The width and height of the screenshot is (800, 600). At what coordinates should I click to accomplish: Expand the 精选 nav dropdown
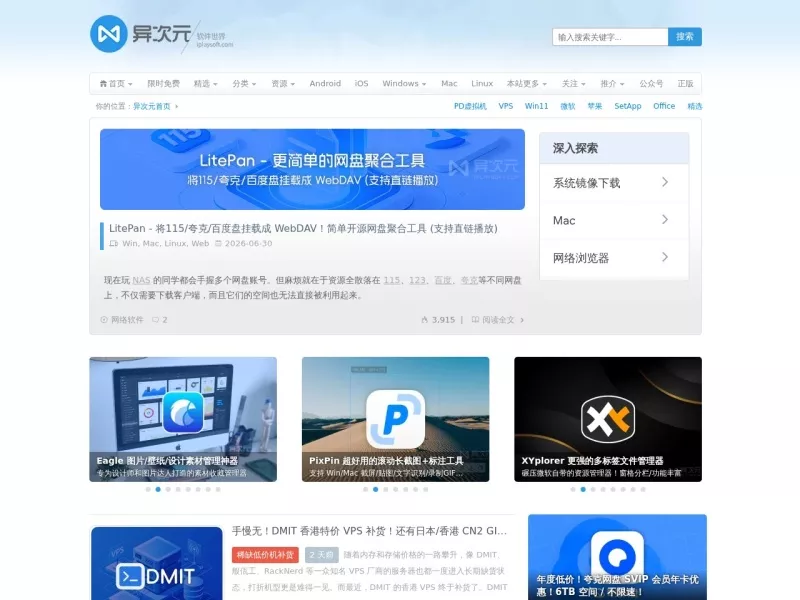[205, 84]
